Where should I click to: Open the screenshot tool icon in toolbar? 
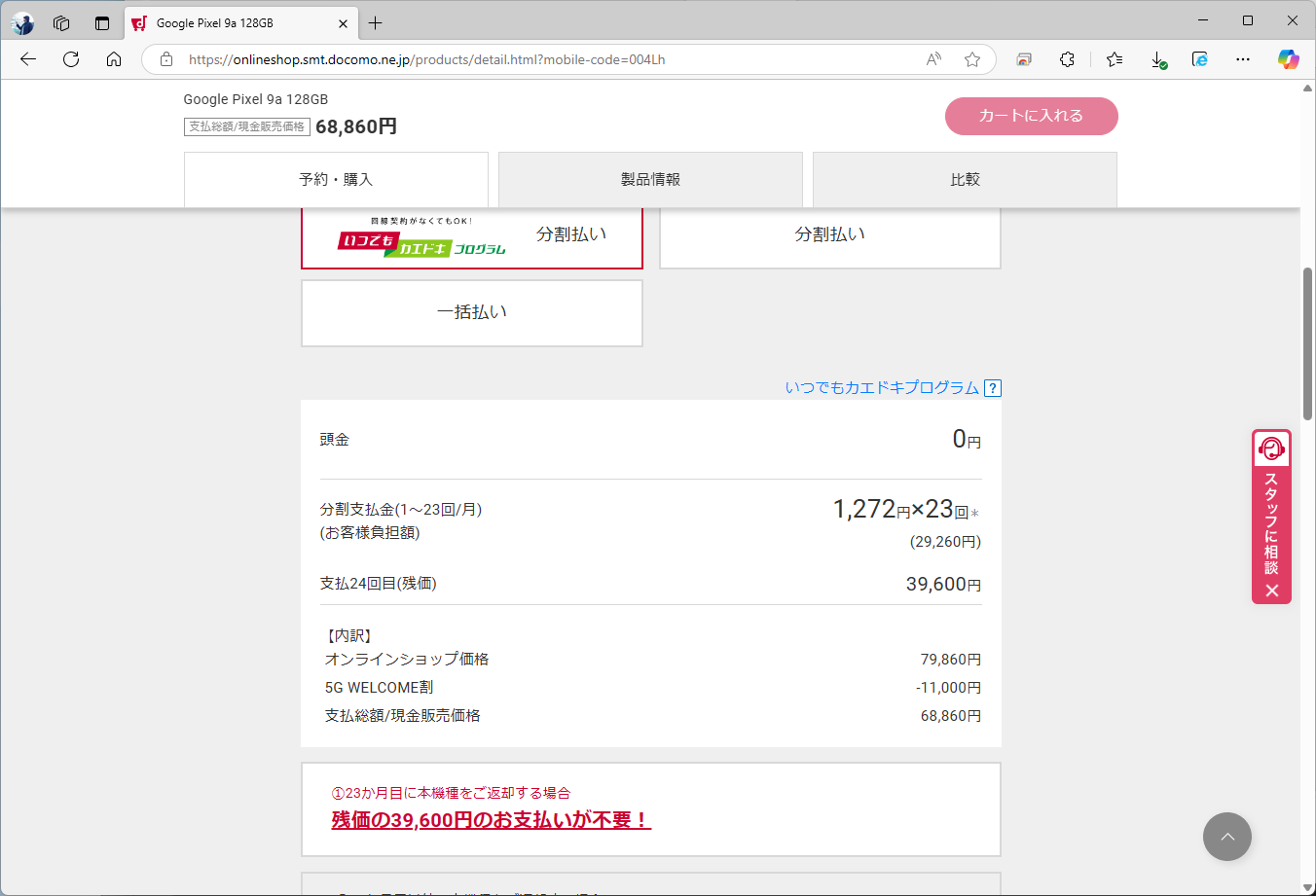[x=1024, y=59]
